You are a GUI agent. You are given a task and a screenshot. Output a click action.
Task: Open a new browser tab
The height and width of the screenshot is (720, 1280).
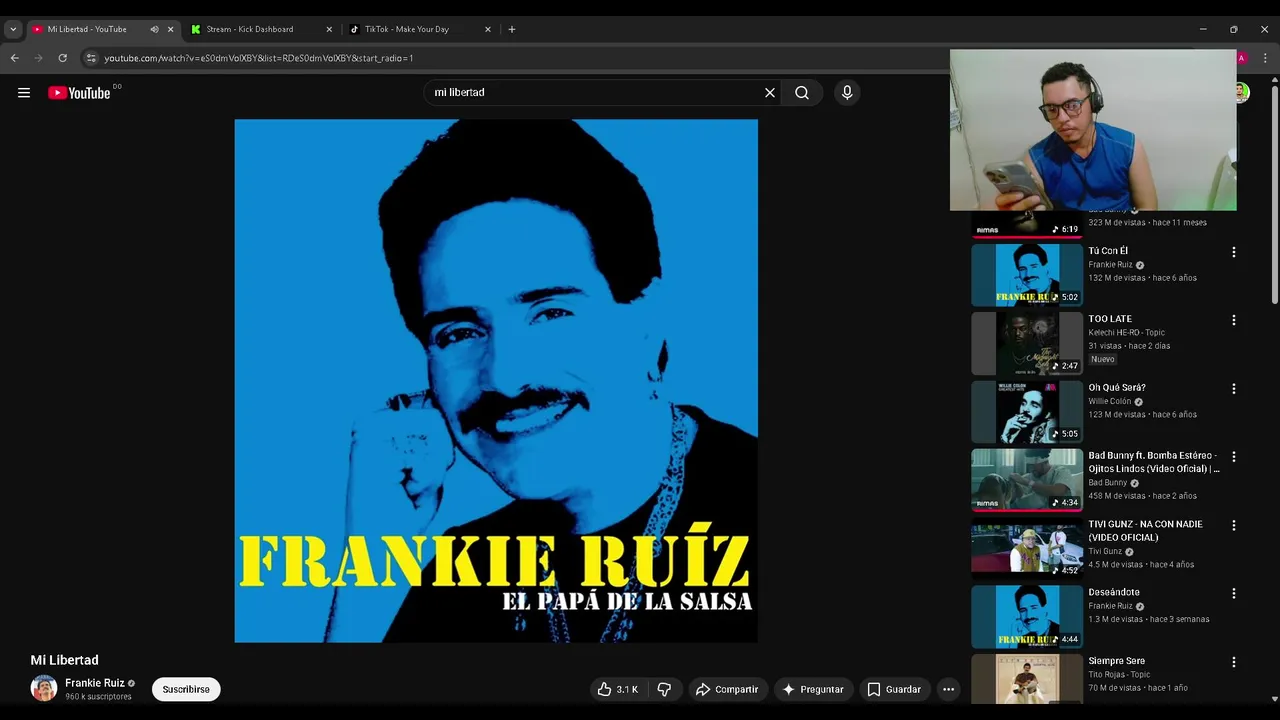click(x=512, y=29)
